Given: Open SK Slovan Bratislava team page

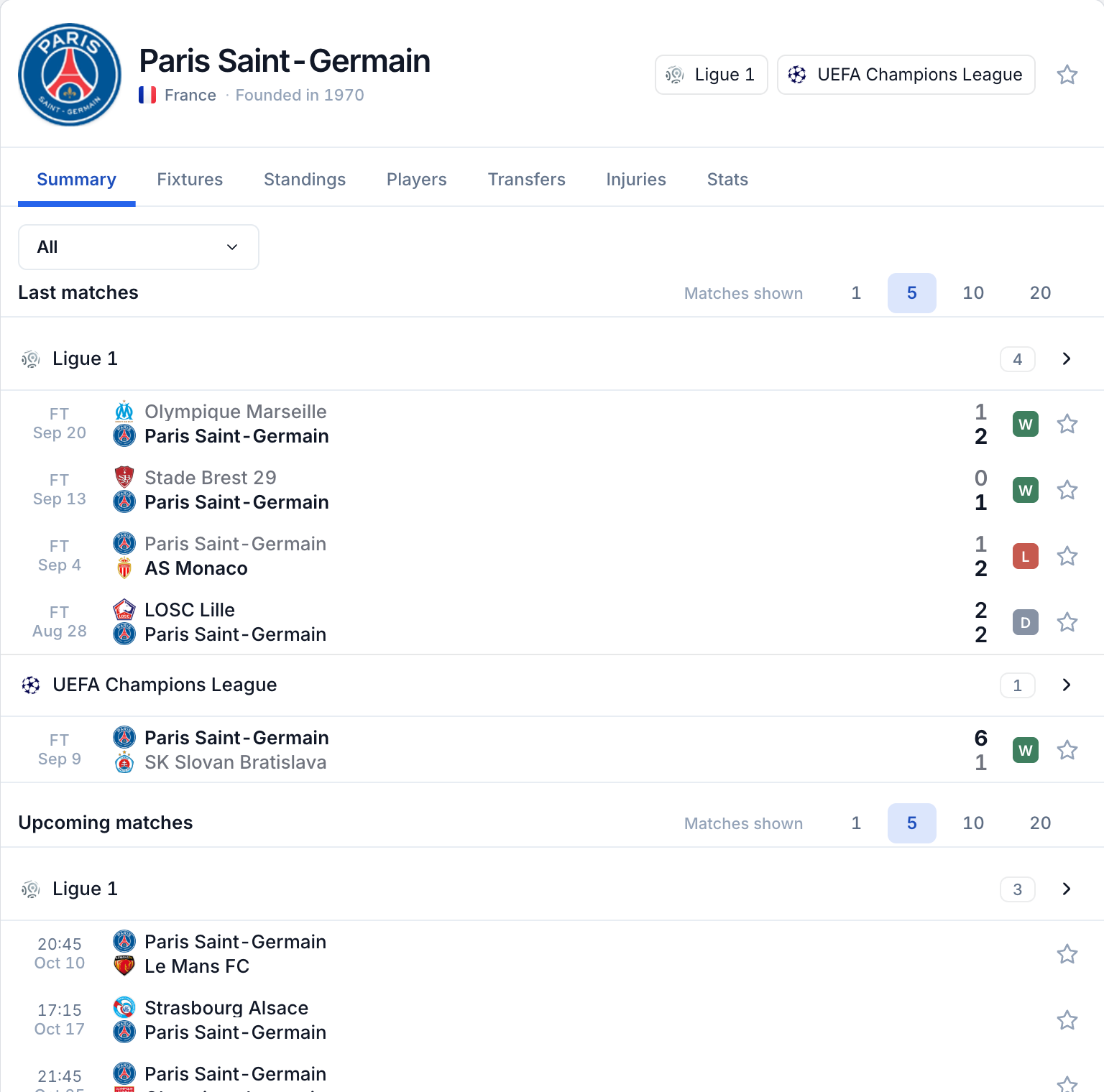Looking at the screenshot, I should (236, 762).
